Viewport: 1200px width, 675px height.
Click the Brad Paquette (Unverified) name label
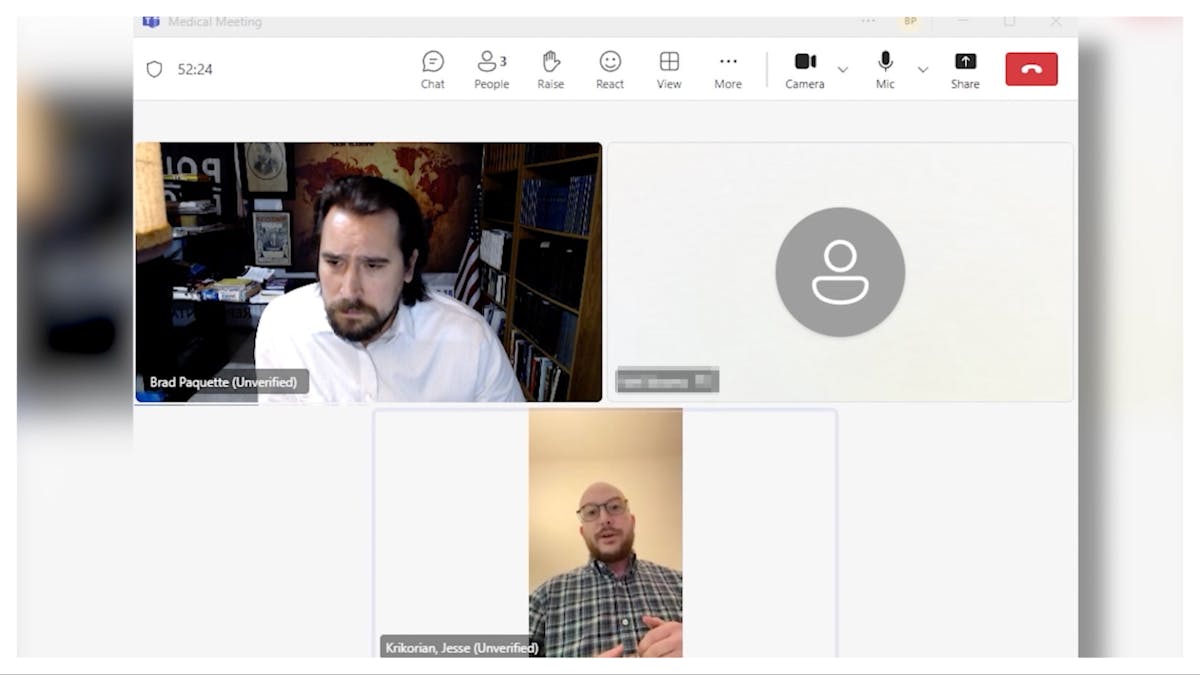coord(223,382)
